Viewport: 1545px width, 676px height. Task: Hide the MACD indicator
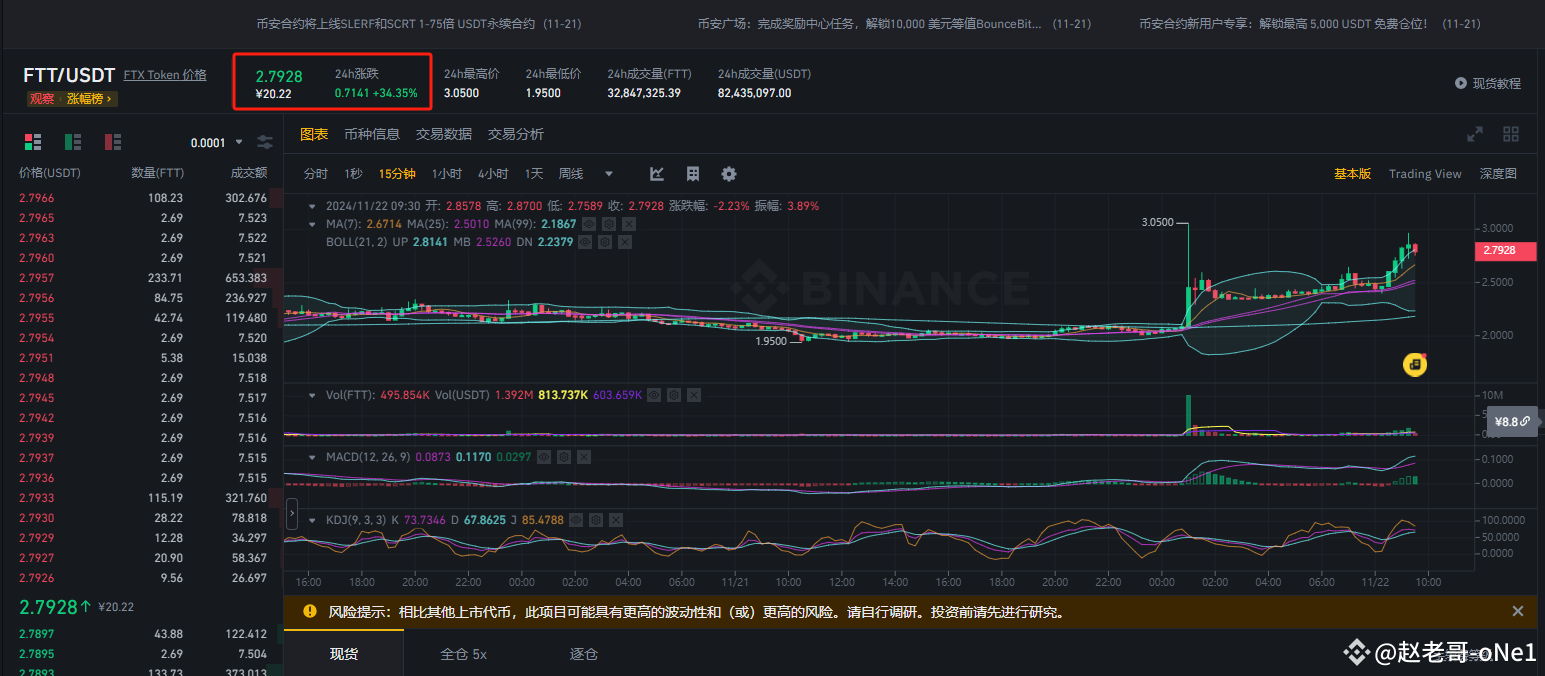pyautogui.click(x=545, y=457)
